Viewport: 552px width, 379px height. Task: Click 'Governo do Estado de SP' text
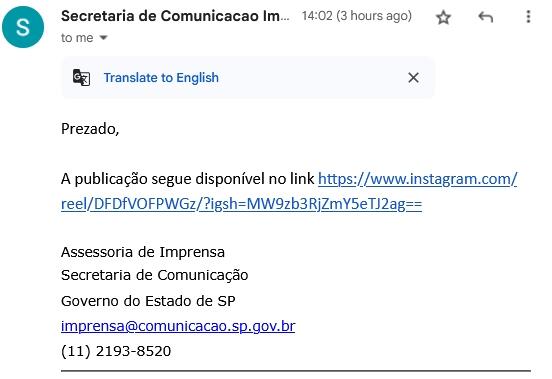[x=148, y=301]
